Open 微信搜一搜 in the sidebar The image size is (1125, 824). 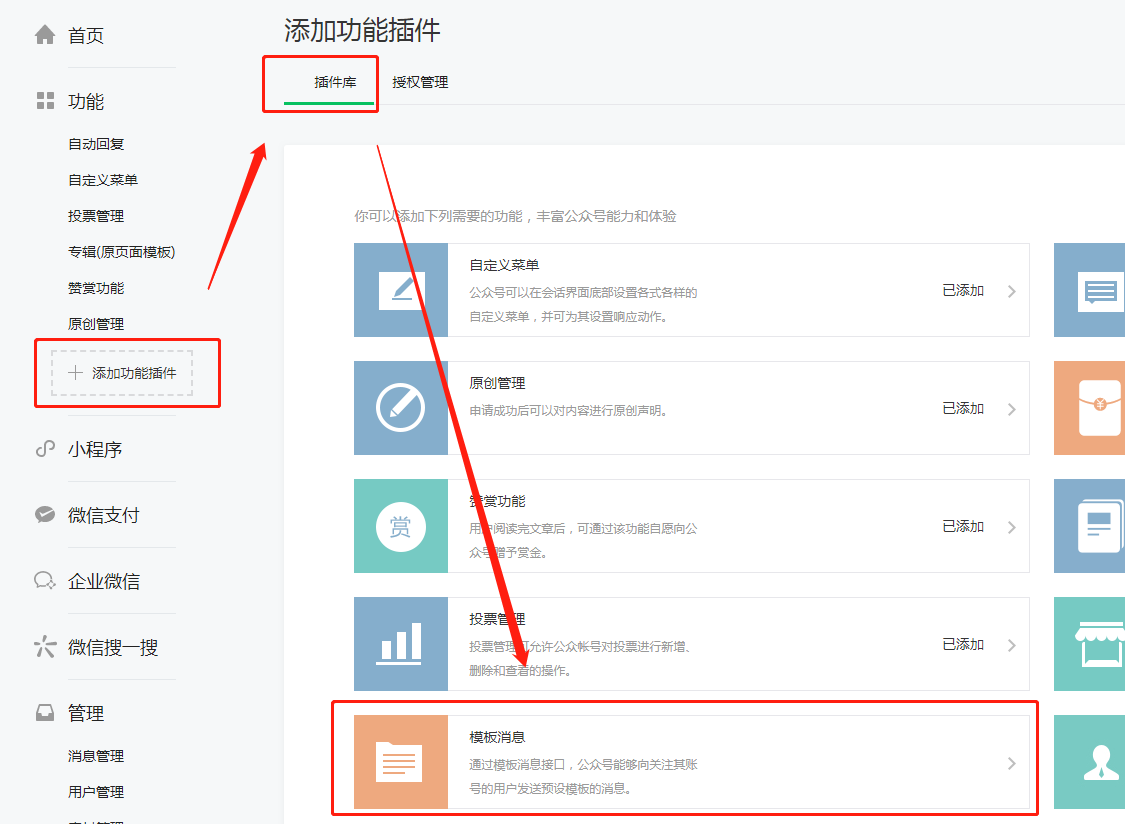coord(113,647)
